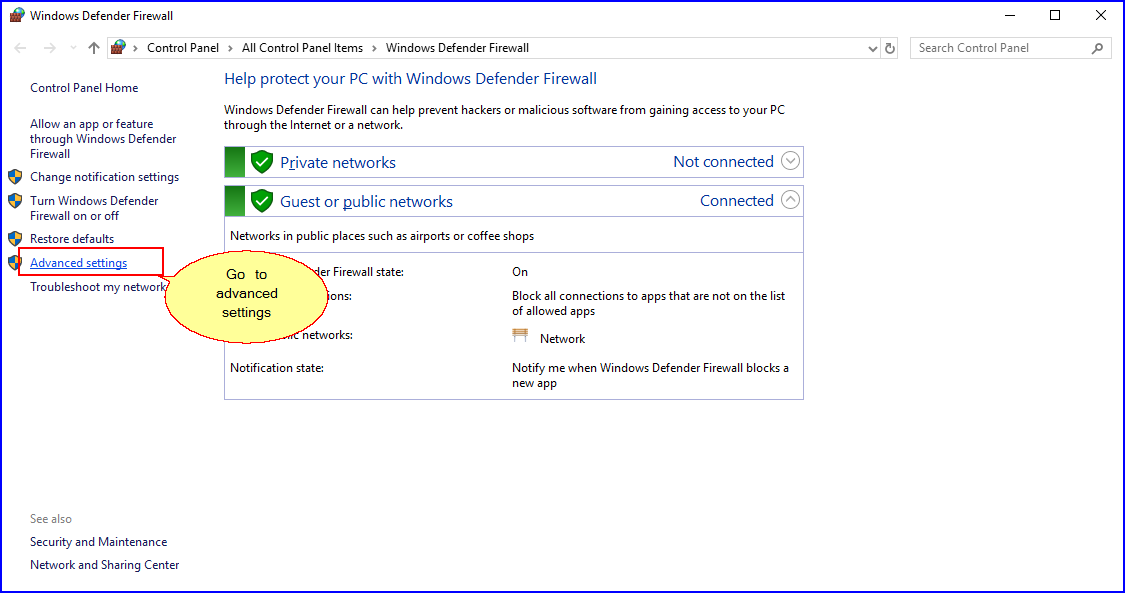
Task: Click the green shield beside Guest or public networks
Action: click(262, 201)
